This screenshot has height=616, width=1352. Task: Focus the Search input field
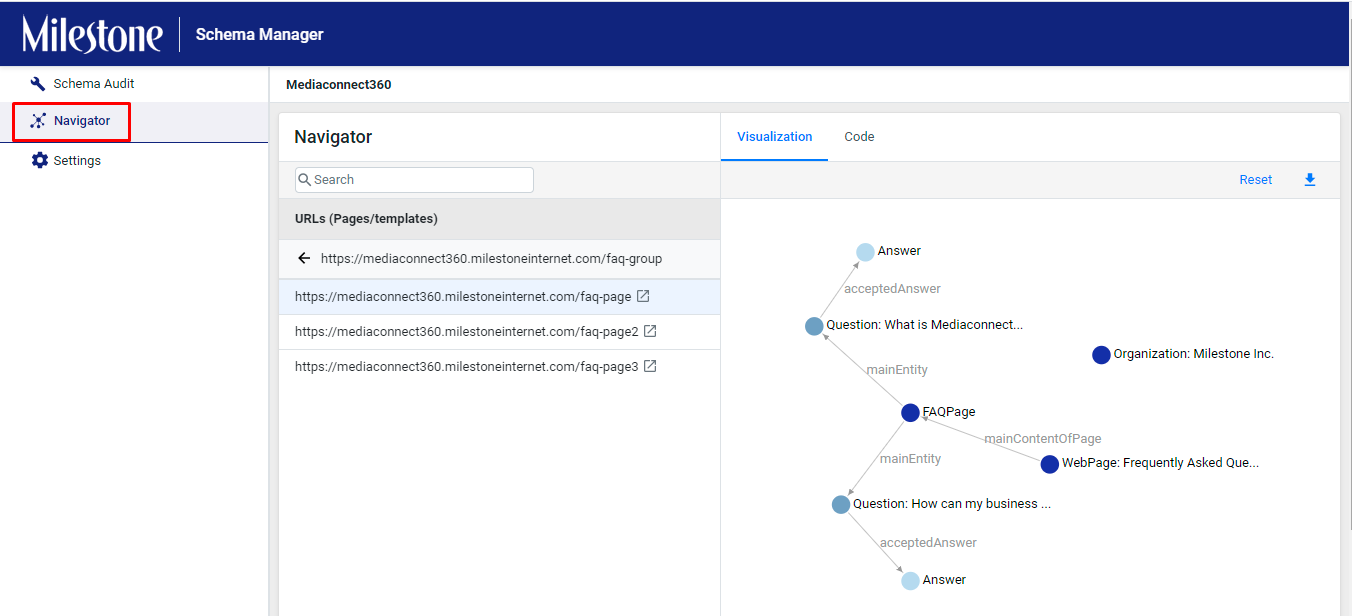pos(414,180)
